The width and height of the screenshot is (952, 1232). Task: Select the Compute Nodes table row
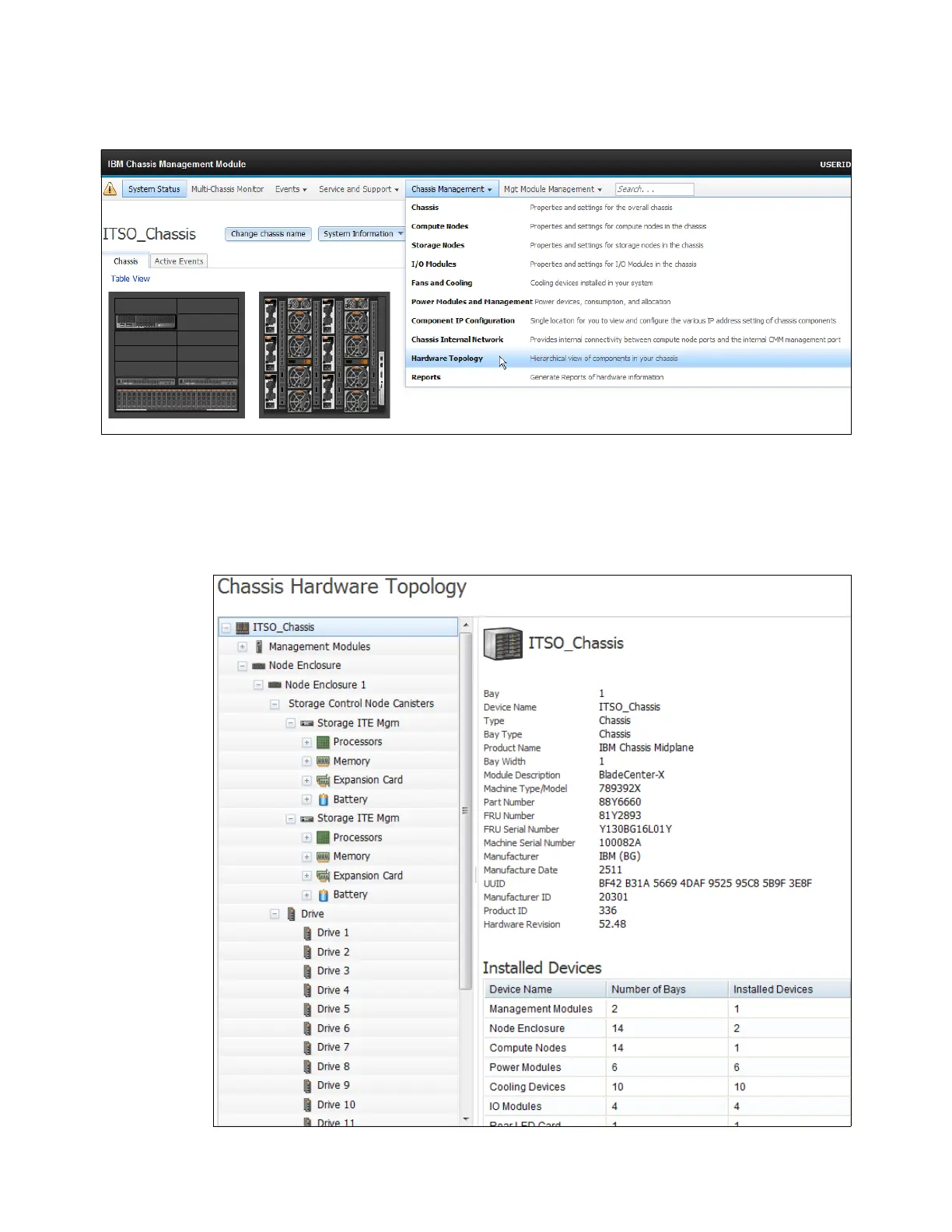pos(667,1048)
